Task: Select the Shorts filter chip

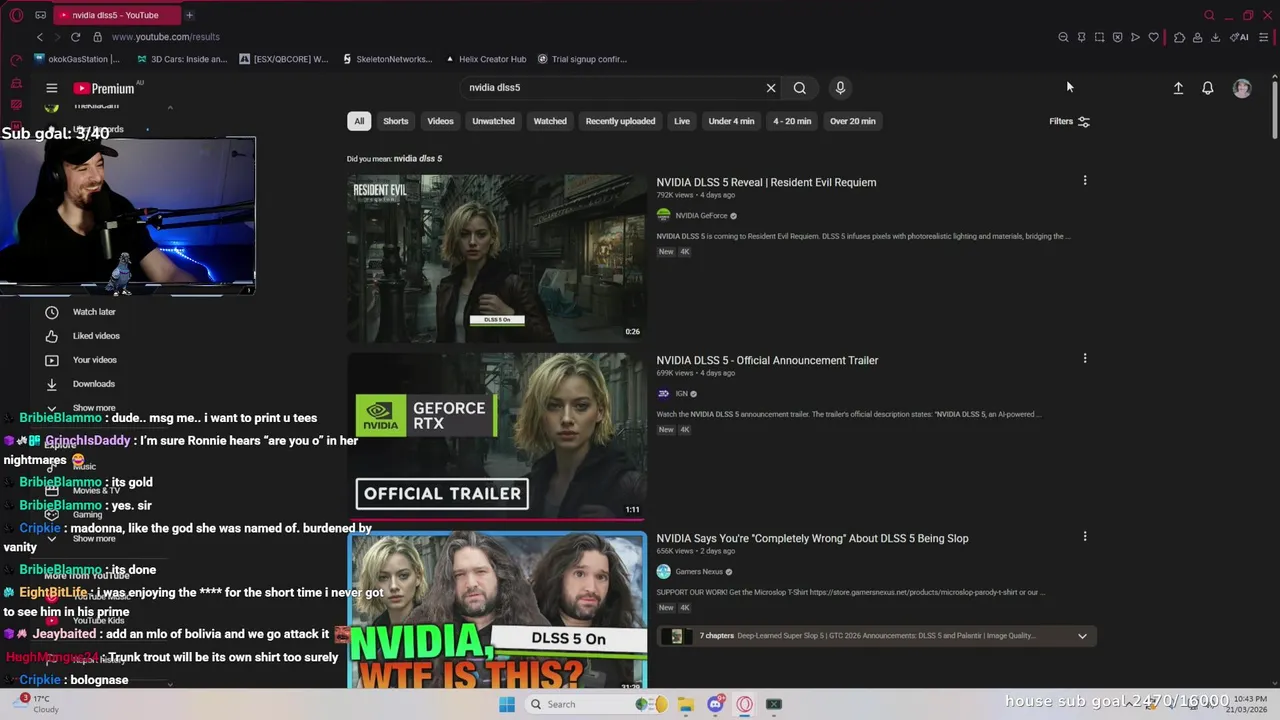Action: [396, 121]
